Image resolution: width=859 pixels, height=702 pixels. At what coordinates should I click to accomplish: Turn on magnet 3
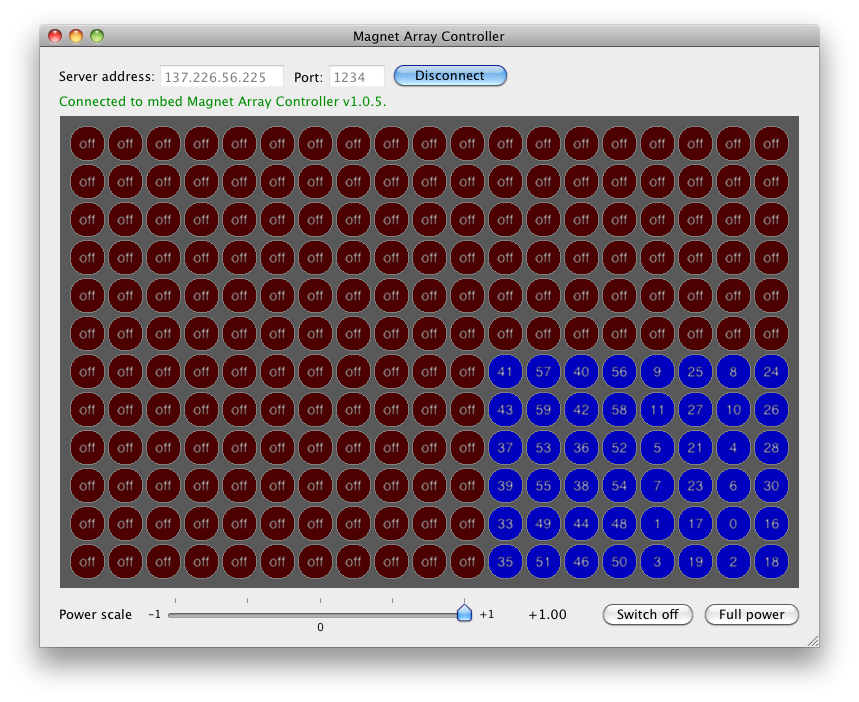[x=657, y=562]
